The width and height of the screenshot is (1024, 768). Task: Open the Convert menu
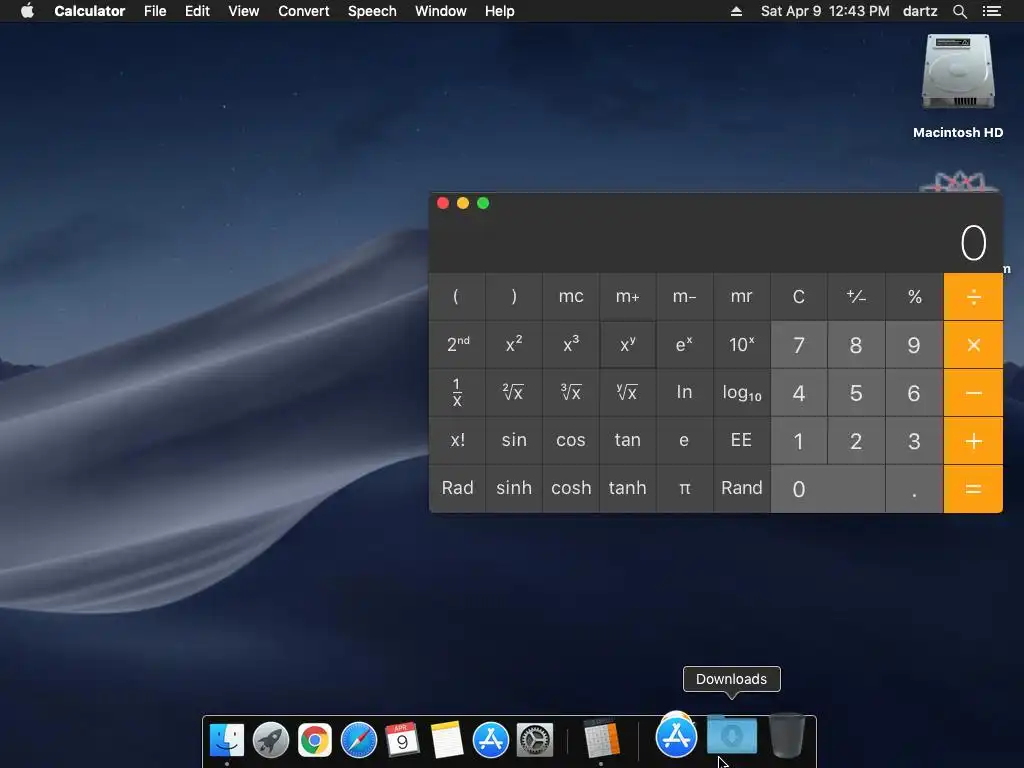point(304,11)
